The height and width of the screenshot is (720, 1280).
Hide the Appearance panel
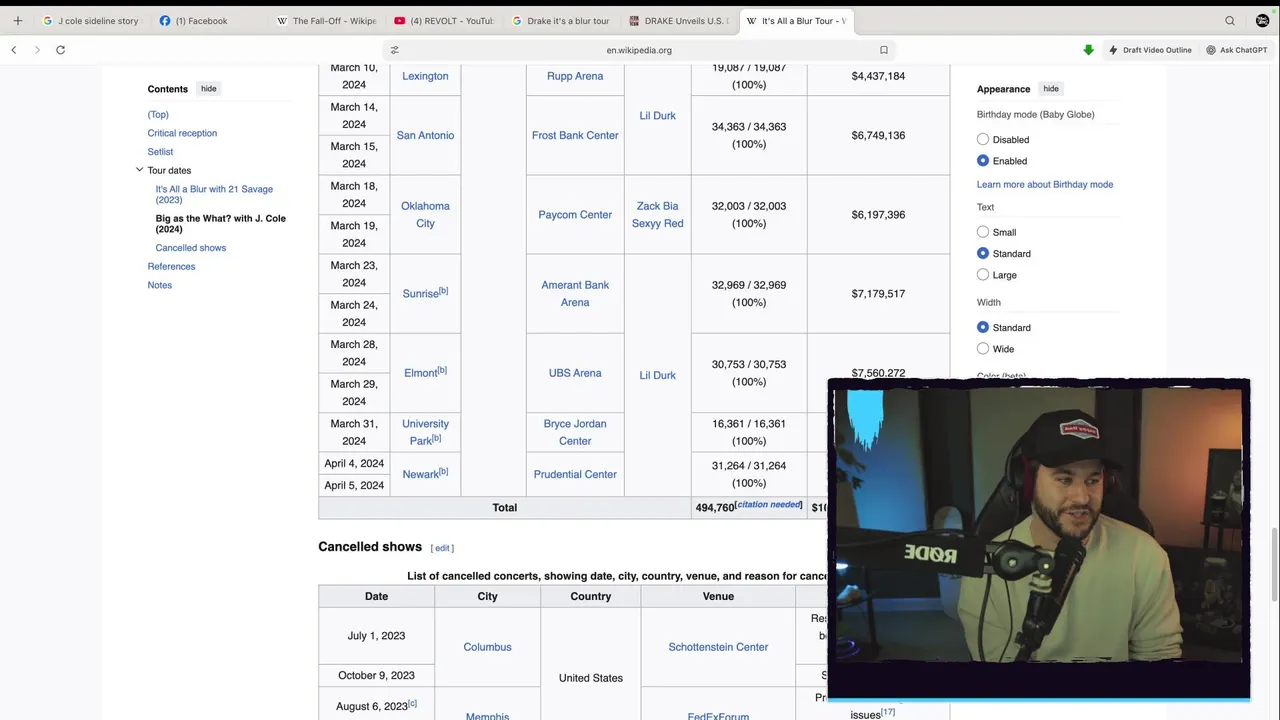[1051, 89]
